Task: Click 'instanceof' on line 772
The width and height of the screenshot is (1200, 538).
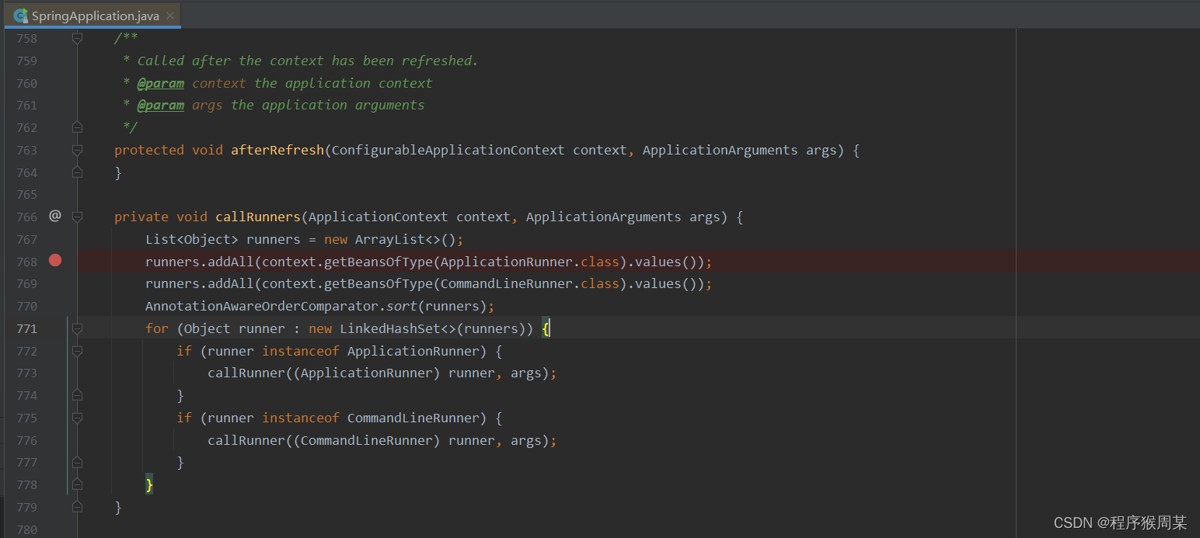Action: pyautogui.click(x=301, y=351)
